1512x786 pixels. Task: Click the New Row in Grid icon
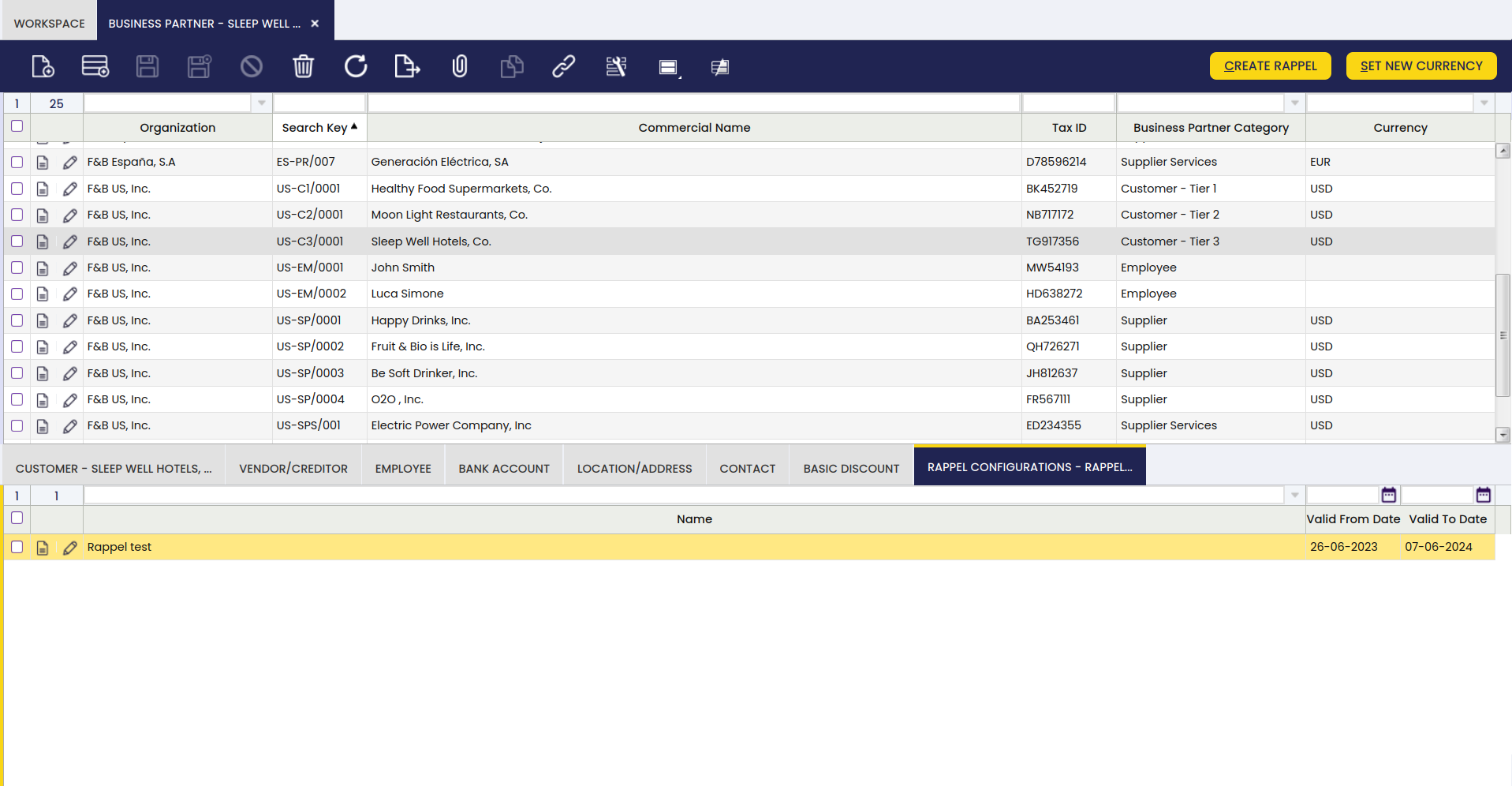click(95, 66)
